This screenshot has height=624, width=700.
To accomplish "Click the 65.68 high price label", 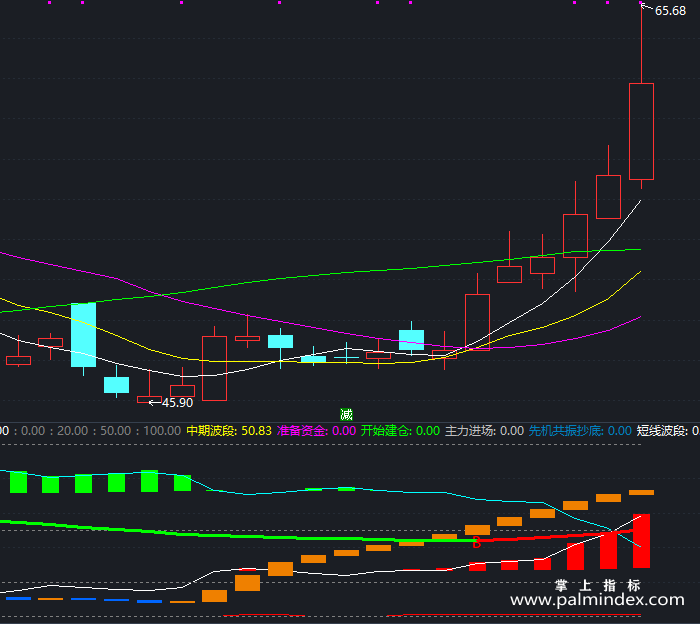I will pos(670,11).
